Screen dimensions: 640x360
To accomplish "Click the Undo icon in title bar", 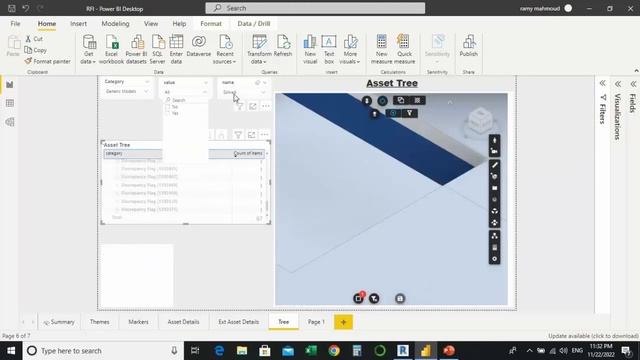I will [25, 8].
